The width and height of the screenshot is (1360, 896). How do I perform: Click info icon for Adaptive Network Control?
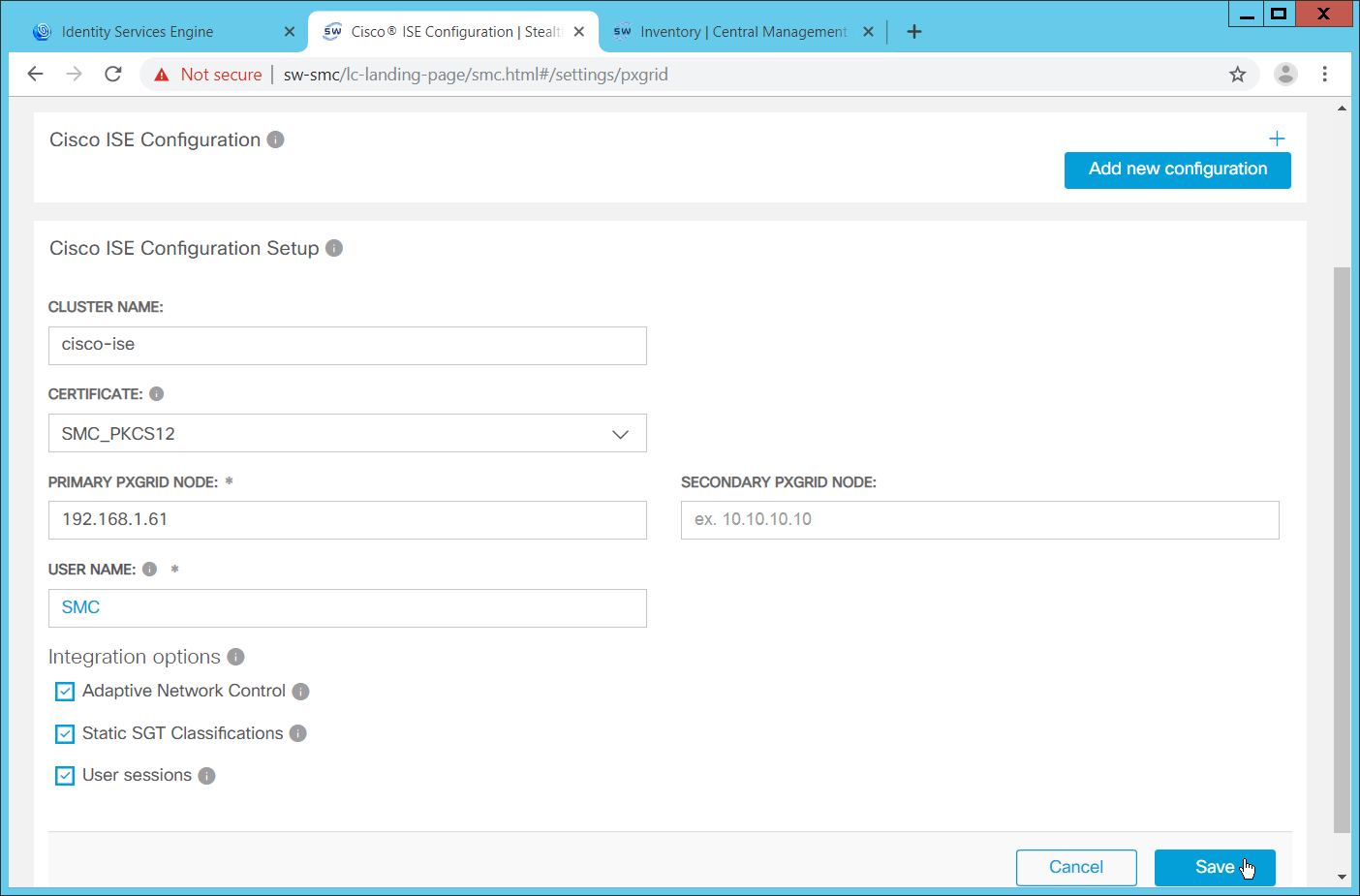[300, 692]
